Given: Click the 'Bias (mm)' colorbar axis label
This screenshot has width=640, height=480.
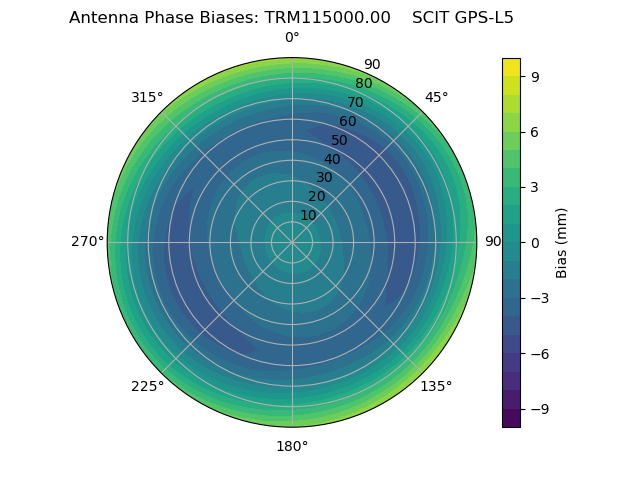Looking at the screenshot, I should [x=562, y=243].
